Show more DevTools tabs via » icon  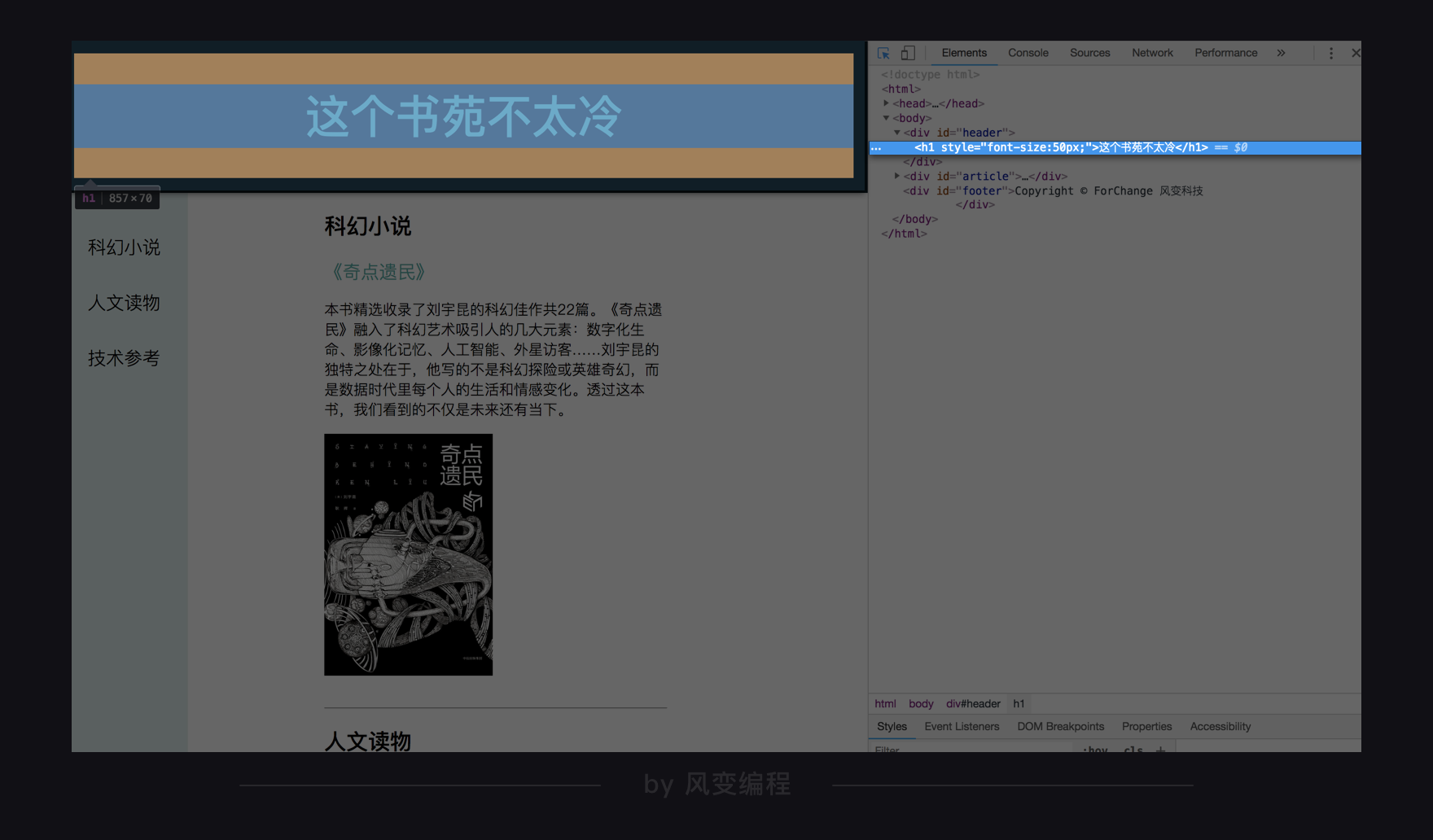[1281, 53]
